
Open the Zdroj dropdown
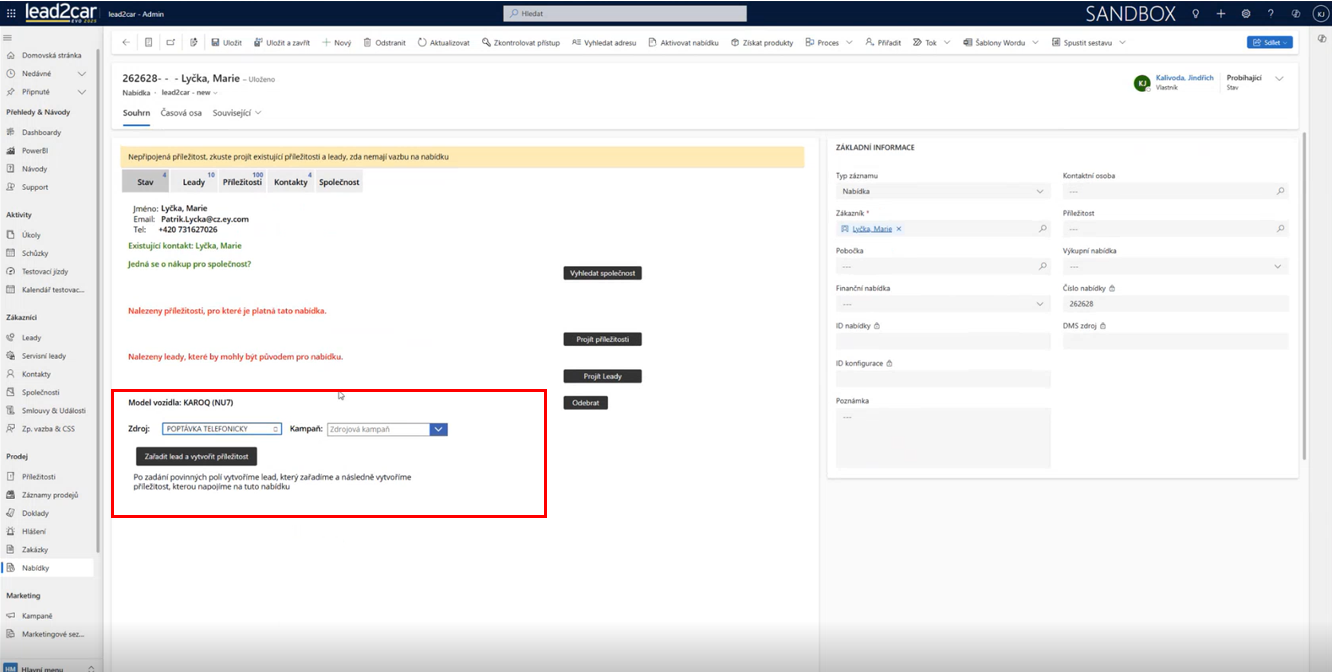tap(222, 429)
